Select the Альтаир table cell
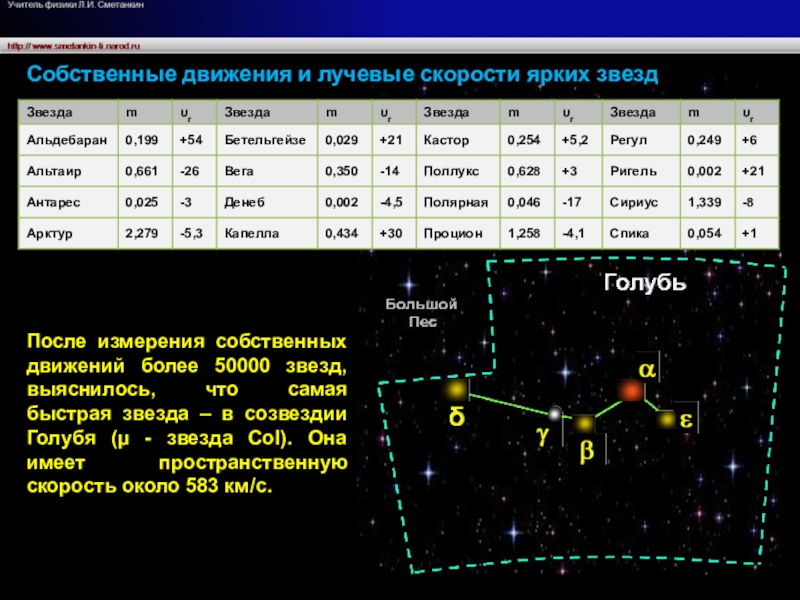800x600 pixels. [68, 171]
